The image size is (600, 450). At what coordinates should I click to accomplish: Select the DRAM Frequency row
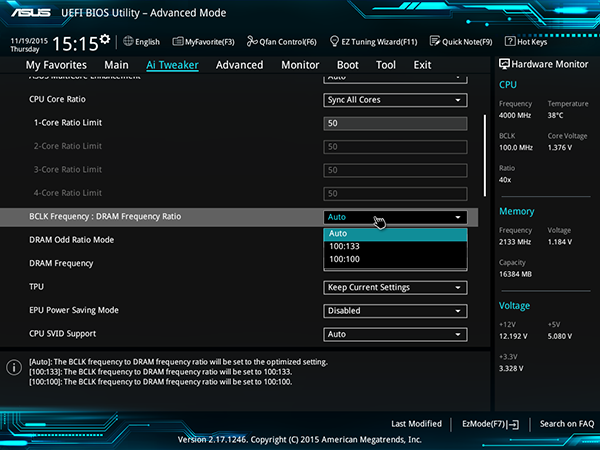tap(61, 264)
